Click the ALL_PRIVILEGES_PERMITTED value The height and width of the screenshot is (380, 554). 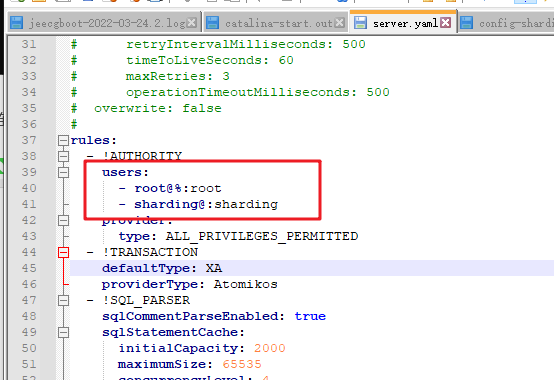point(262,236)
